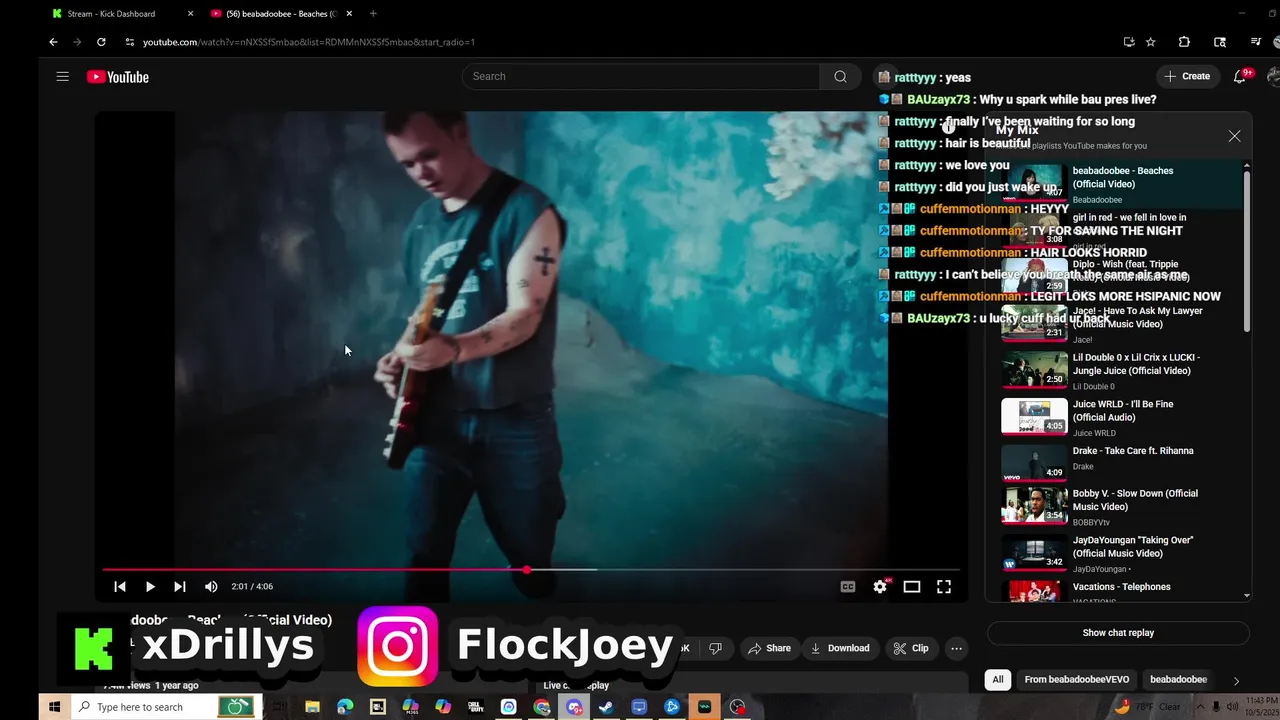
Task: Open JayDaYoungan Taking Over thumbnail
Action: [1034, 552]
